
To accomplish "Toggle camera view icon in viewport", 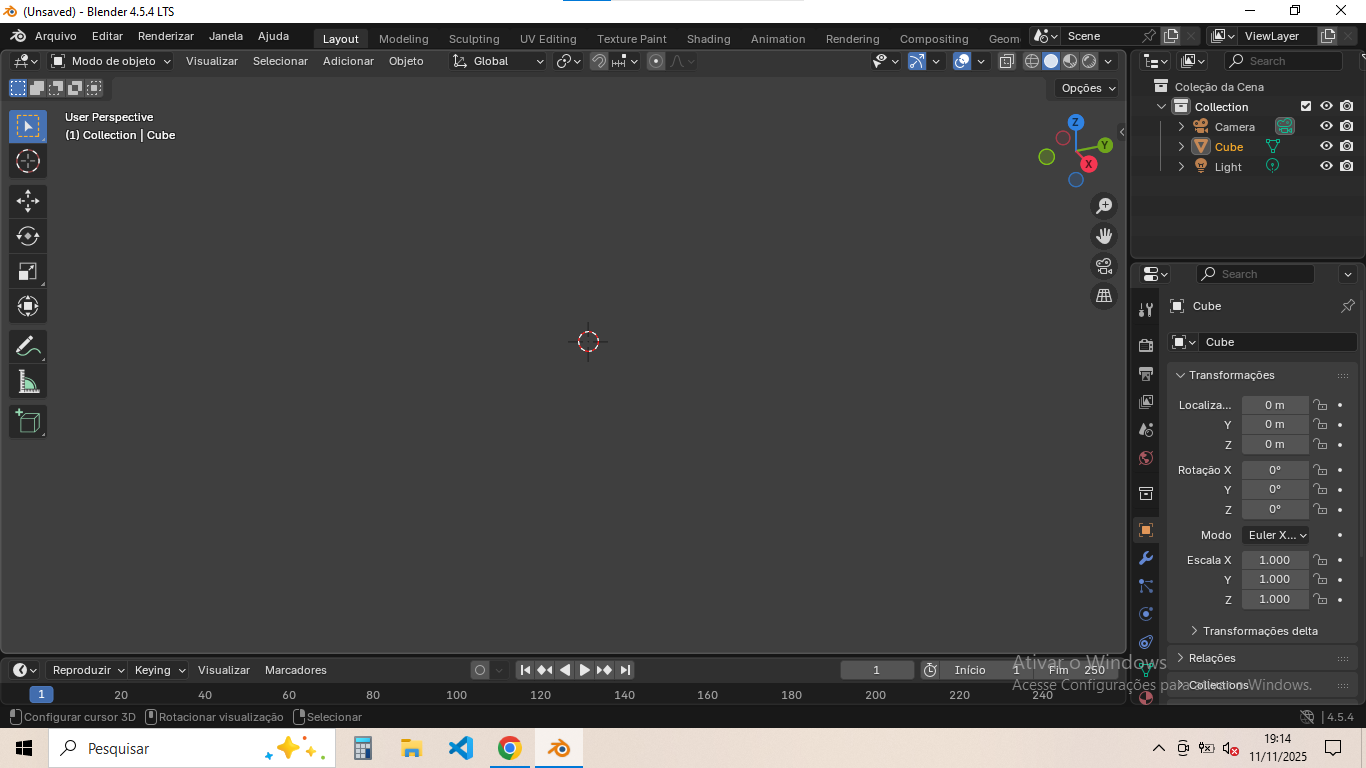I will (x=1104, y=266).
